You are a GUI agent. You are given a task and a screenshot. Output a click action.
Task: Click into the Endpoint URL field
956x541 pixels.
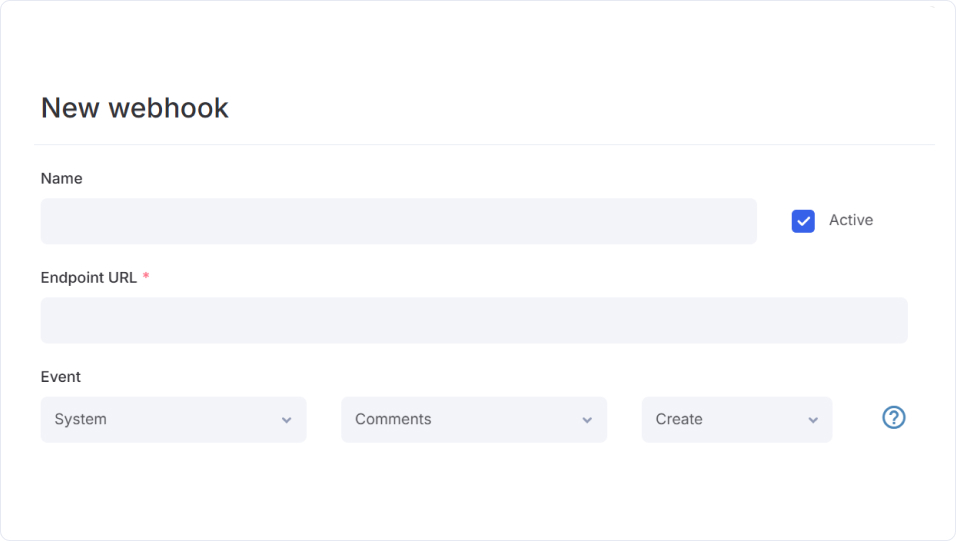473,320
